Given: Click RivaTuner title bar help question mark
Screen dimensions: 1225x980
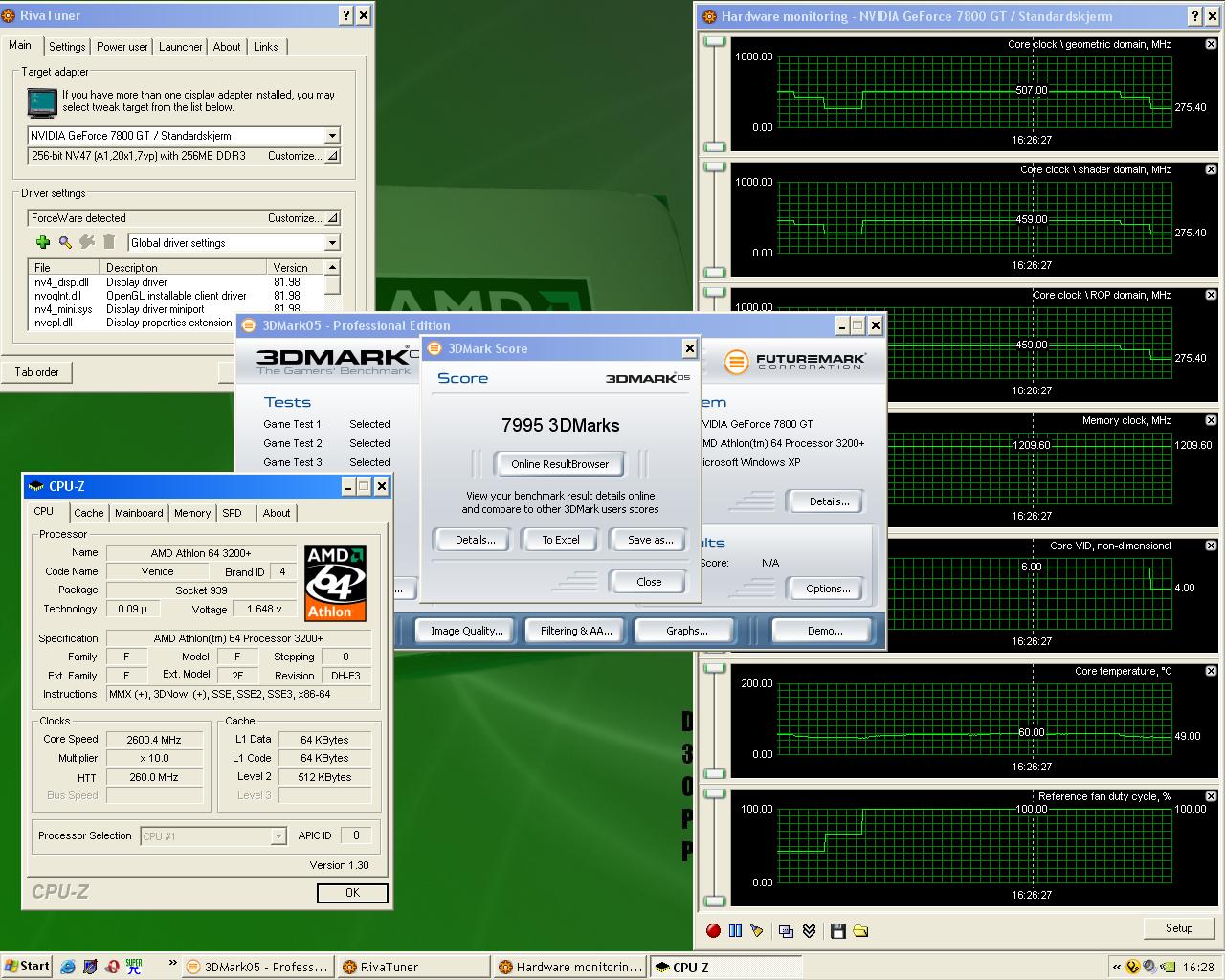Looking at the screenshot, I should [x=346, y=15].
